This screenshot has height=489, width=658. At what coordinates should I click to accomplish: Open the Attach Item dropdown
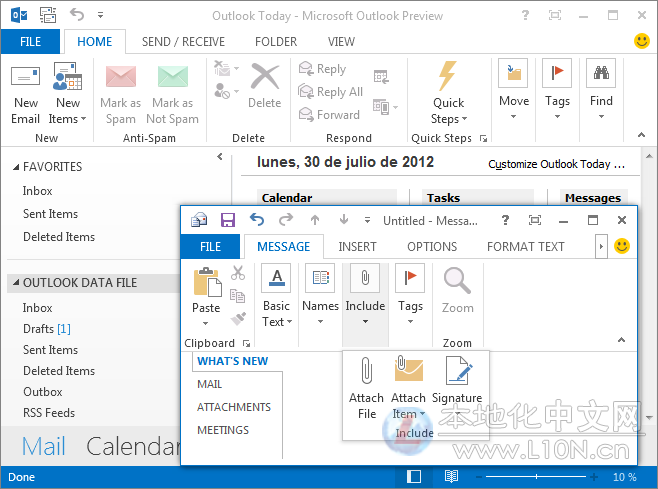[x=408, y=413]
